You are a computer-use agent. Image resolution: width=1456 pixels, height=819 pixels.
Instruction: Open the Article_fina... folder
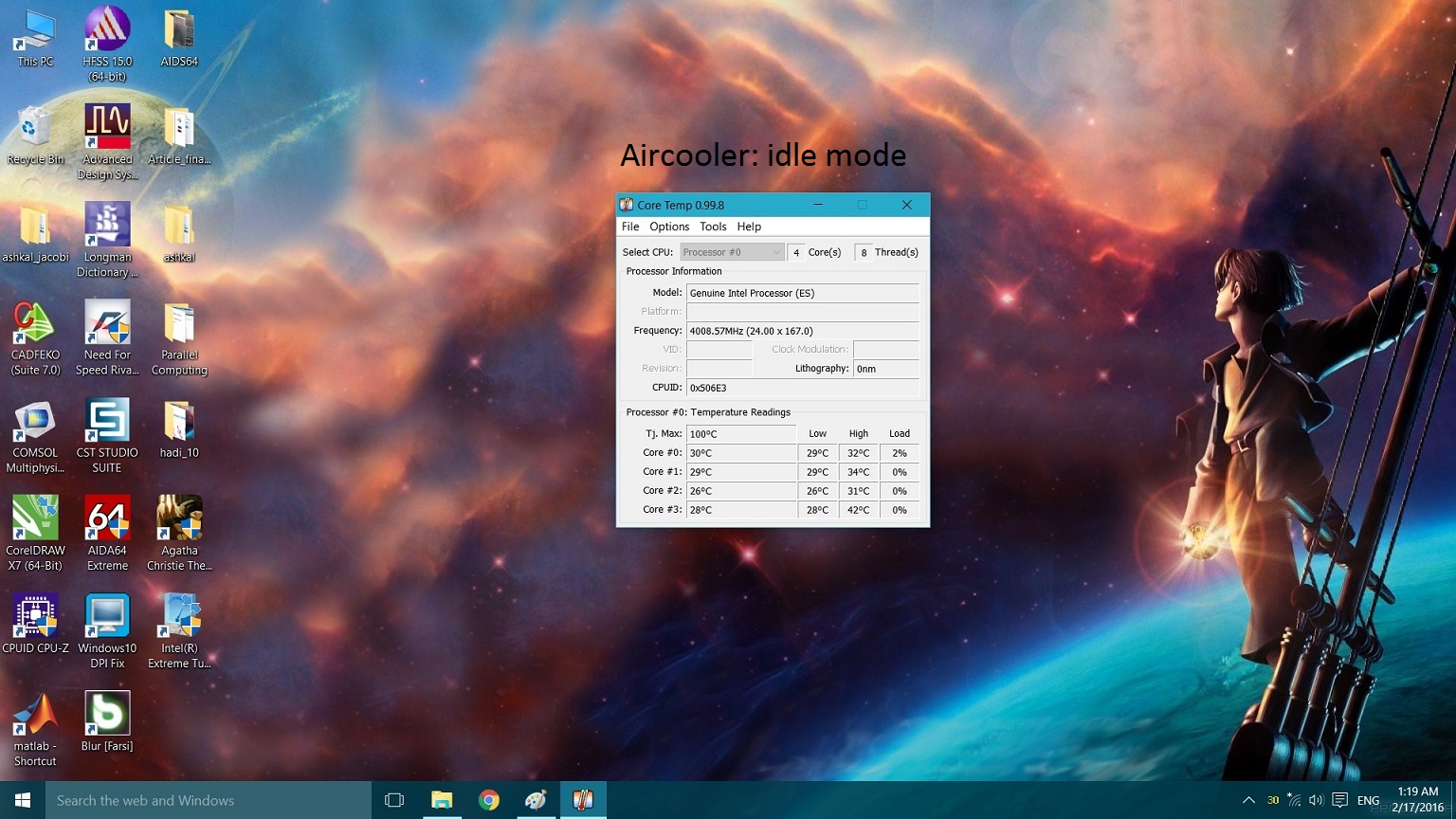179,136
